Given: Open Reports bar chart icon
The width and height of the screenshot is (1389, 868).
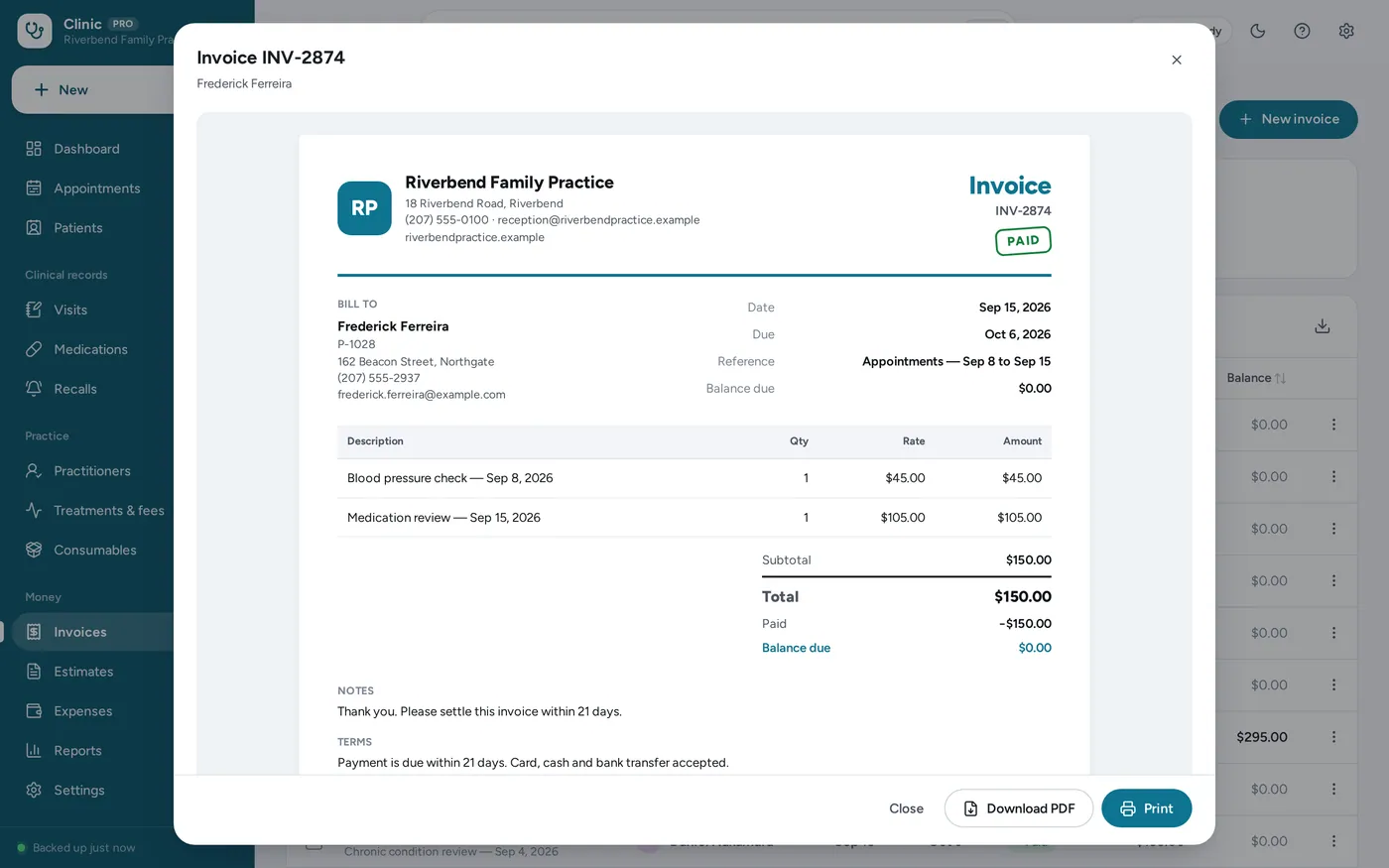Looking at the screenshot, I should pyautogui.click(x=34, y=751).
